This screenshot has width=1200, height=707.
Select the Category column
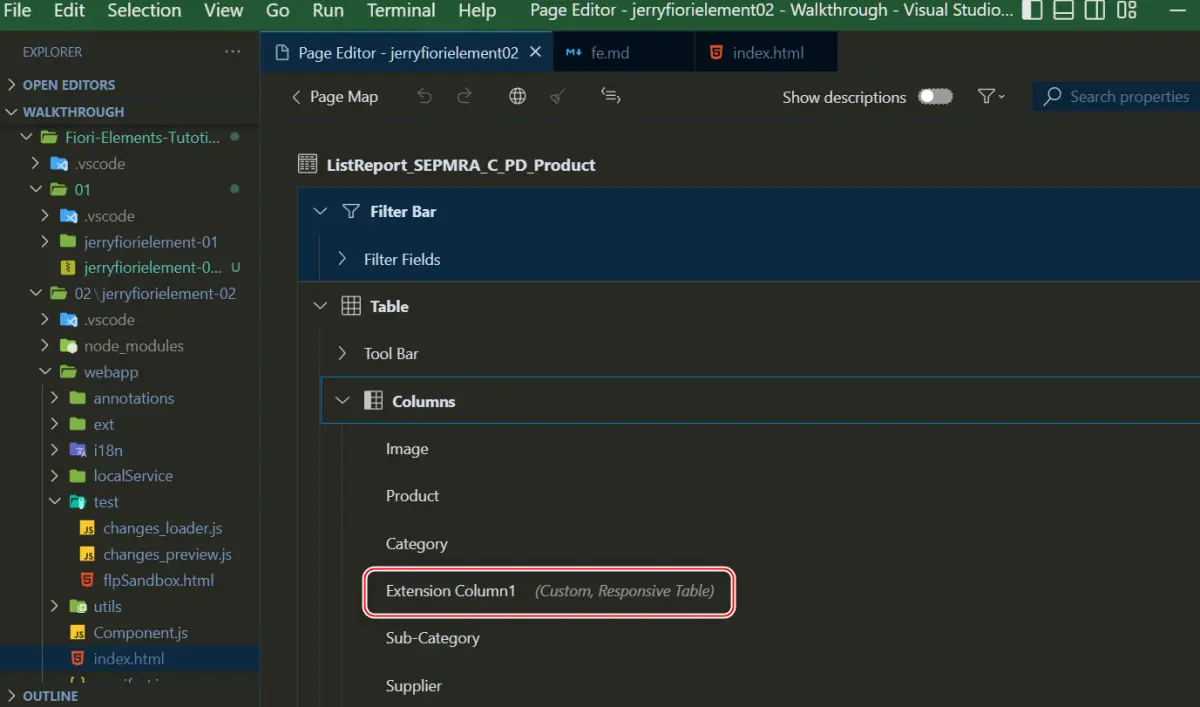point(416,544)
